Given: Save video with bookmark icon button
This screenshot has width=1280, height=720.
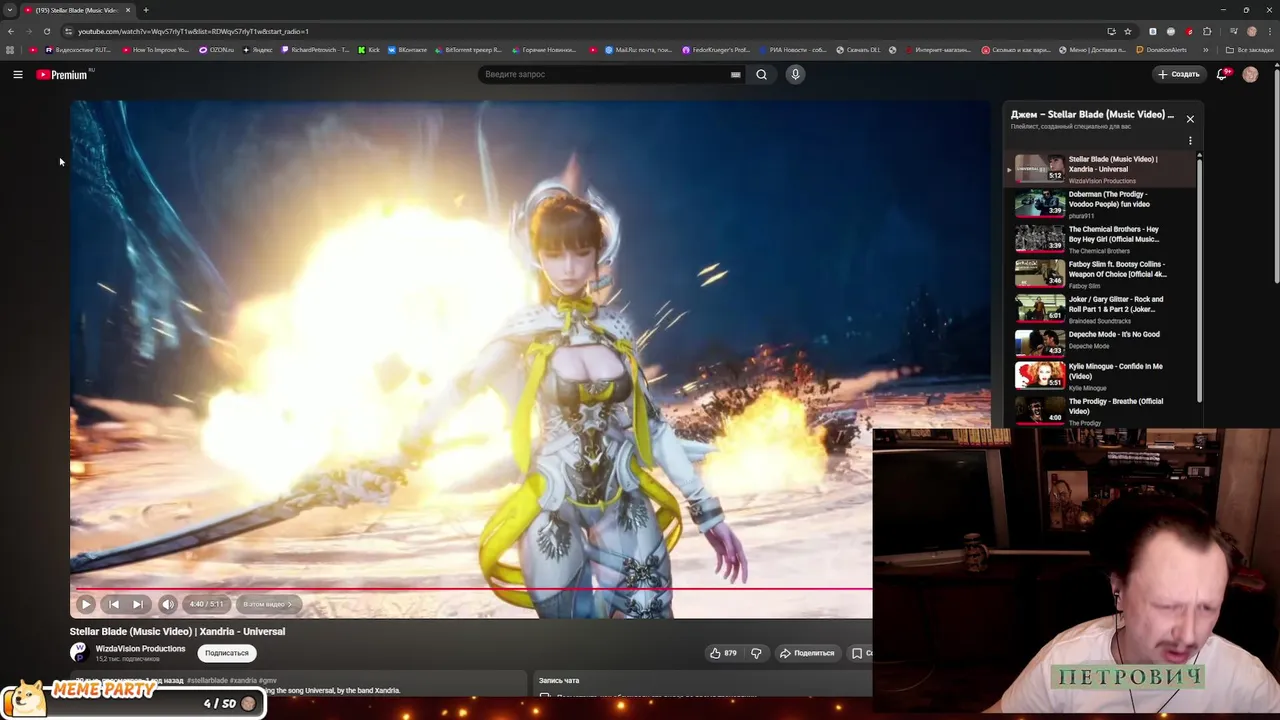Looking at the screenshot, I should click(858, 653).
